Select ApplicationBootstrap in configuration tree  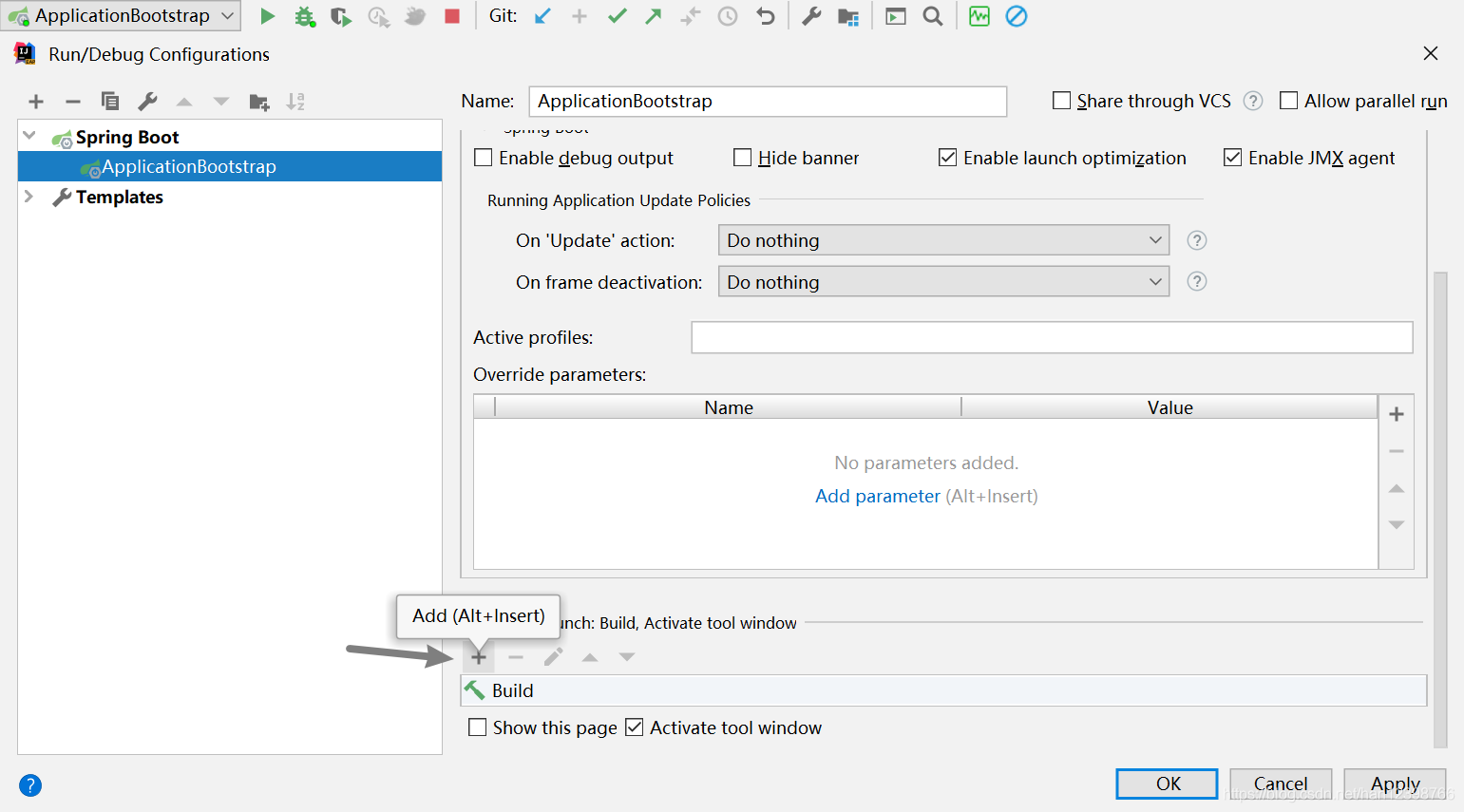[230, 166]
